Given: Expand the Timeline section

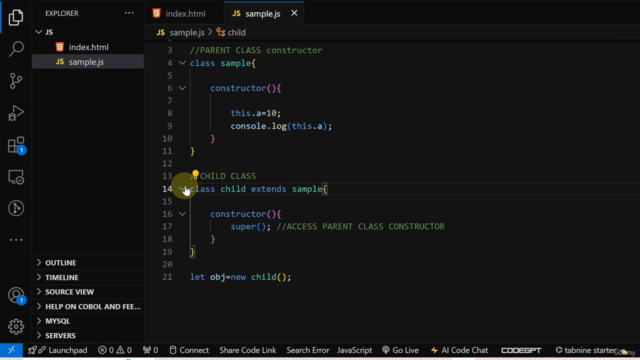Looking at the screenshot, I should coord(88,277).
